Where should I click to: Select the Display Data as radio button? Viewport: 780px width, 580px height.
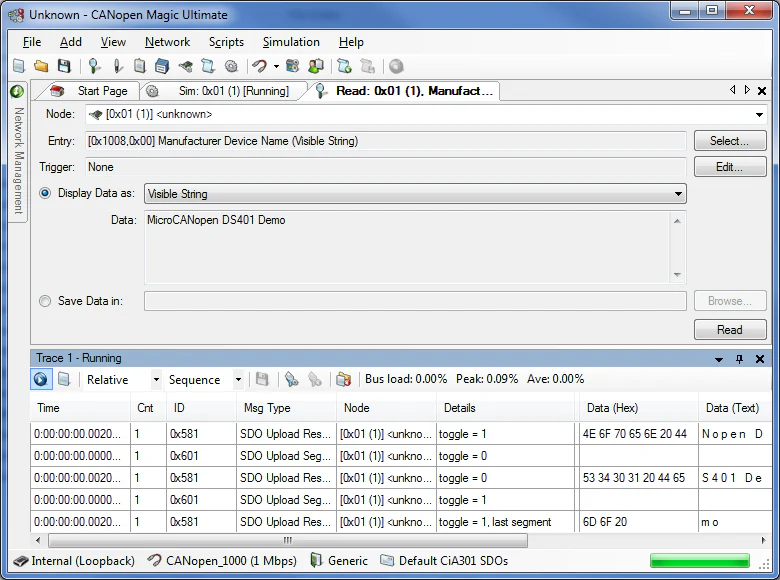point(45,193)
